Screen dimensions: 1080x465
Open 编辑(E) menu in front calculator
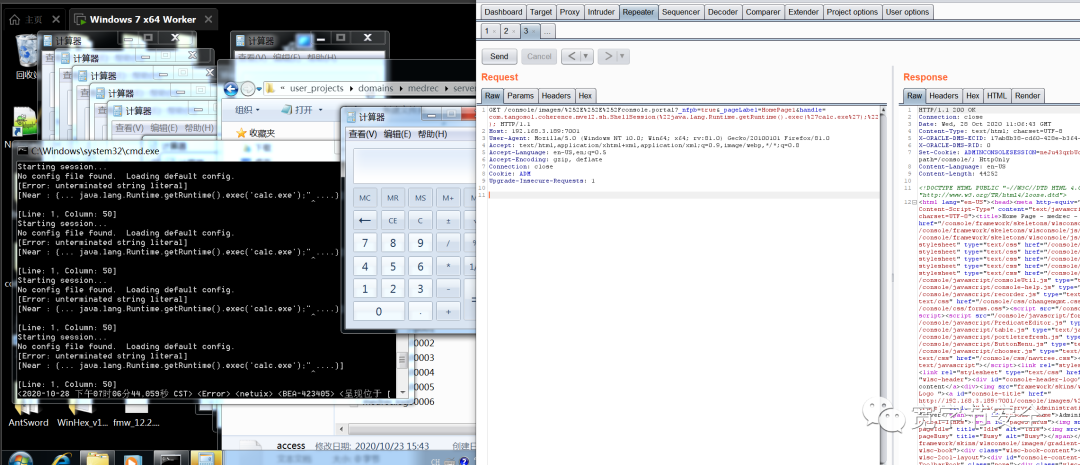point(397,134)
